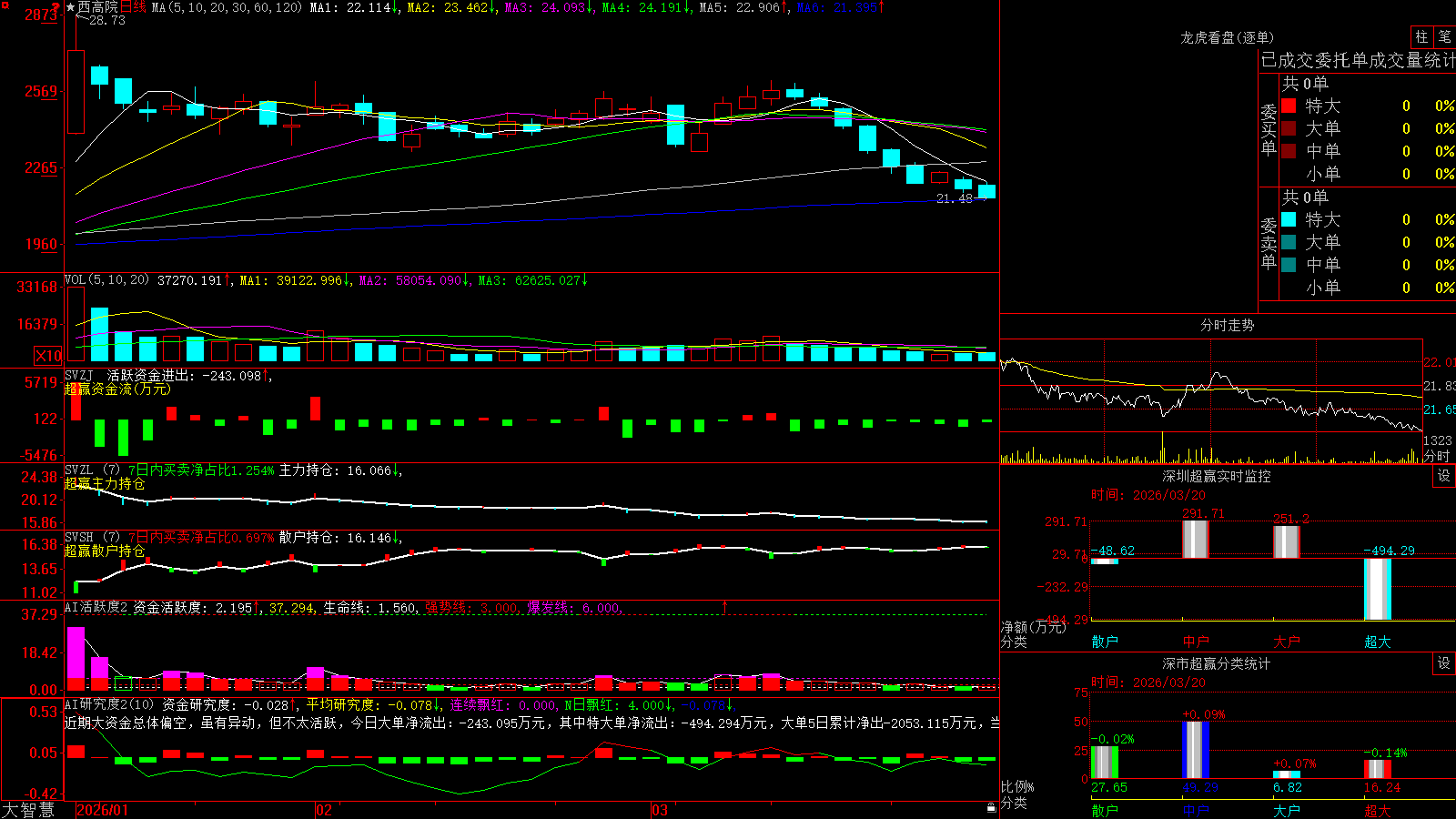Click the blue 中户 bar at 49.29 percent
This screenshot has height=819, width=1456.
pyautogui.click(x=1195, y=750)
